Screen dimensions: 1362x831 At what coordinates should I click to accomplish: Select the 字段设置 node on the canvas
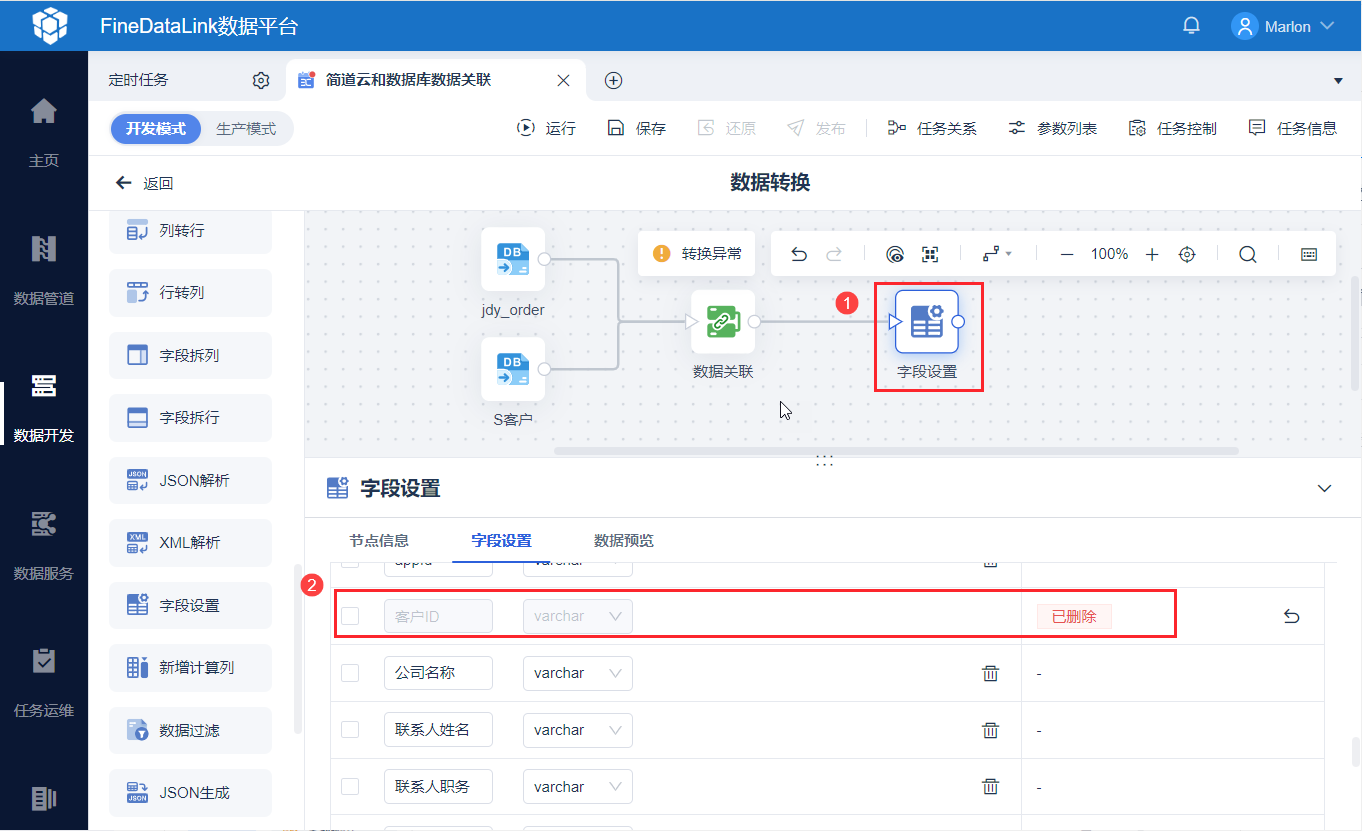[927, 321]
